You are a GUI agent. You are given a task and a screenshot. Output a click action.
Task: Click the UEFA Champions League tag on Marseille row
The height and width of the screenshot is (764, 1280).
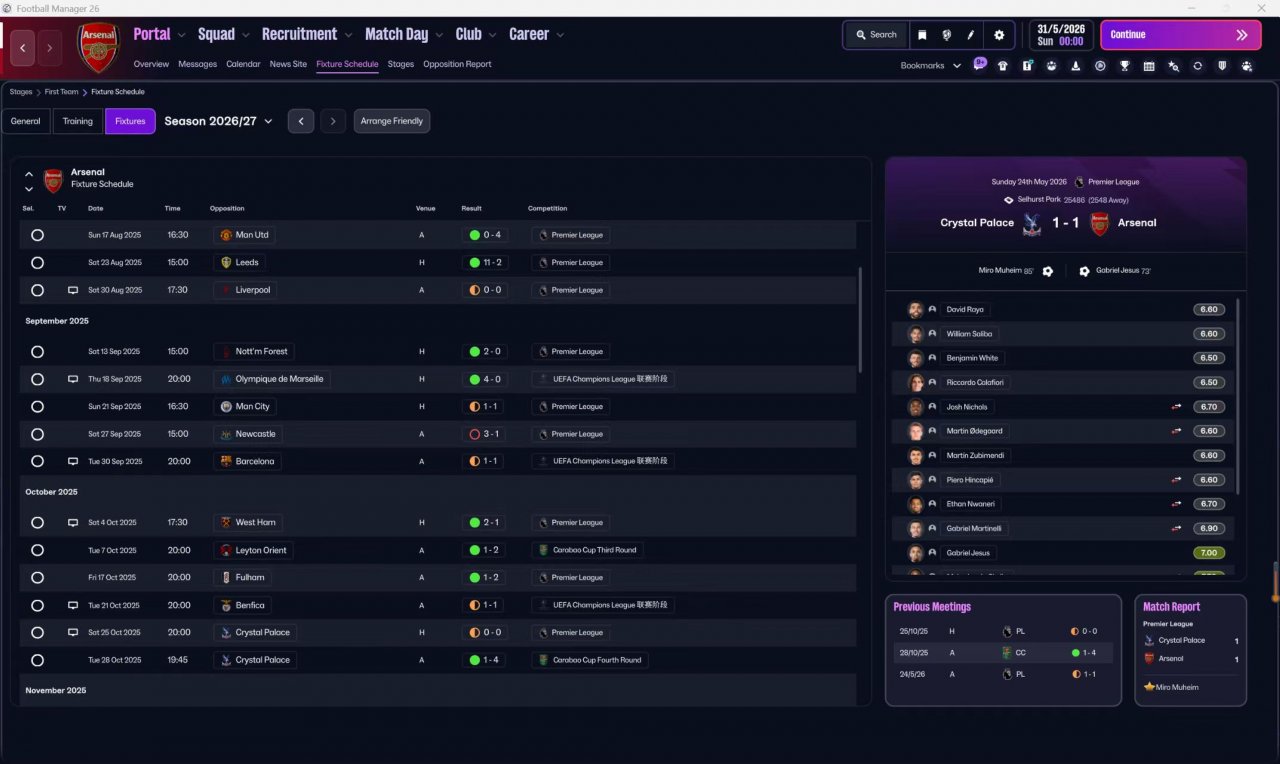603,380
